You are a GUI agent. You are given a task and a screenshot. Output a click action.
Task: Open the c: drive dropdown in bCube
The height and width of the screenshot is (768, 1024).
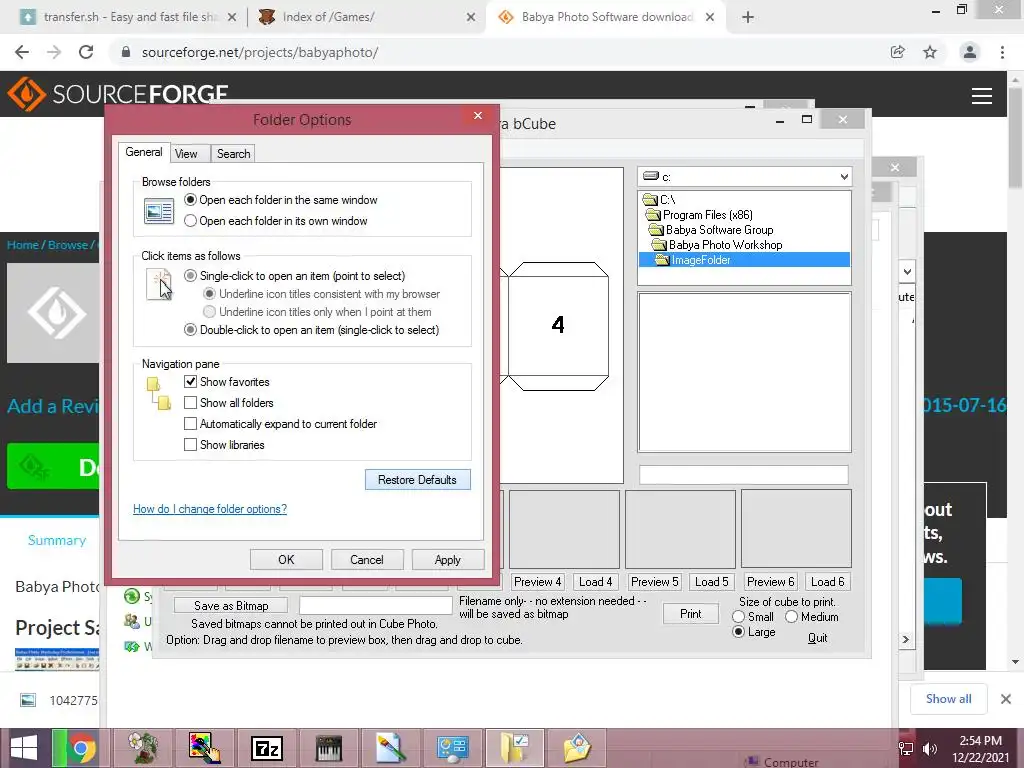point(844,176)
